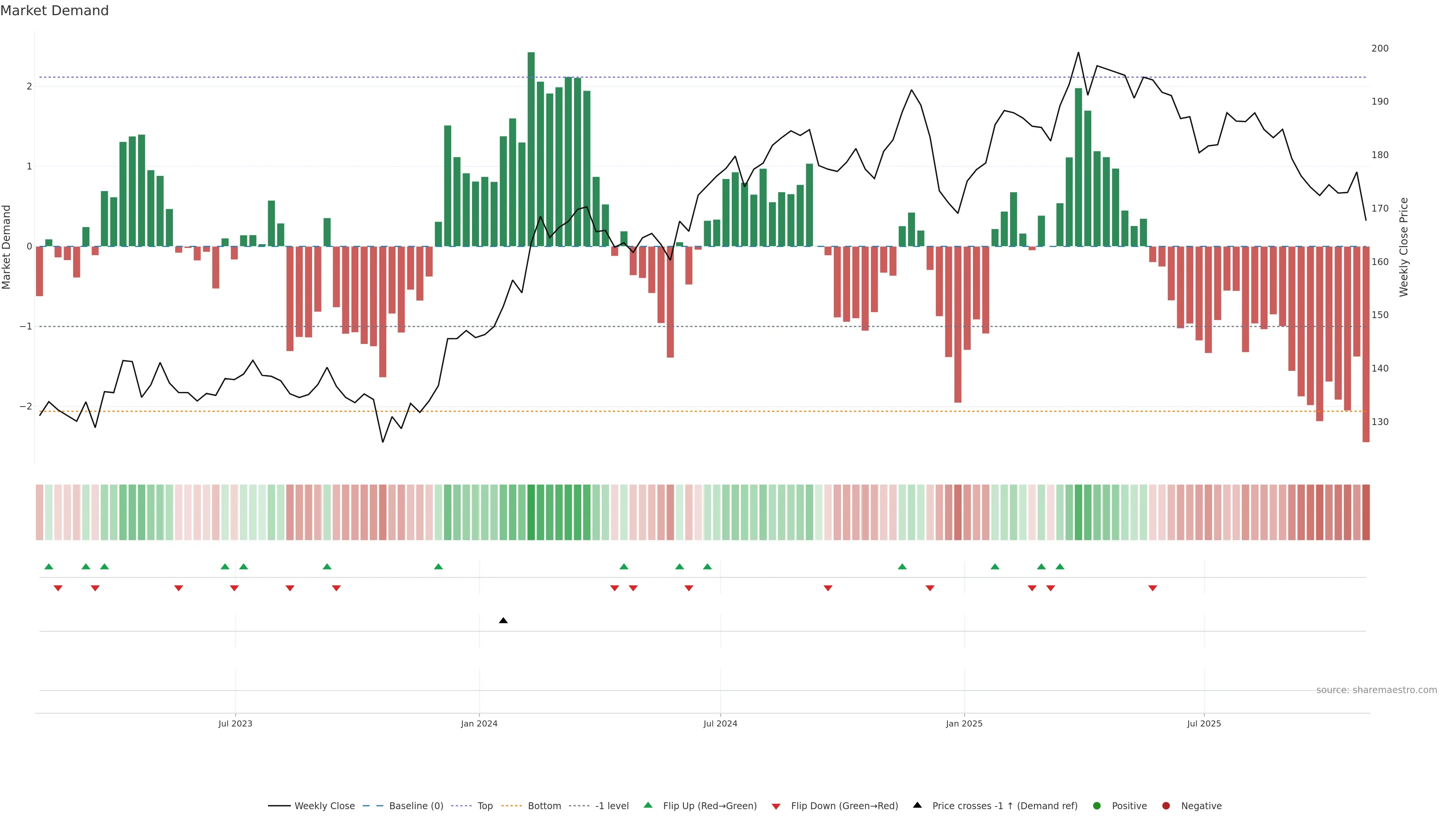Click the black triangle icon in the legend
The image size is (1456, 819).
click(917, 805)
